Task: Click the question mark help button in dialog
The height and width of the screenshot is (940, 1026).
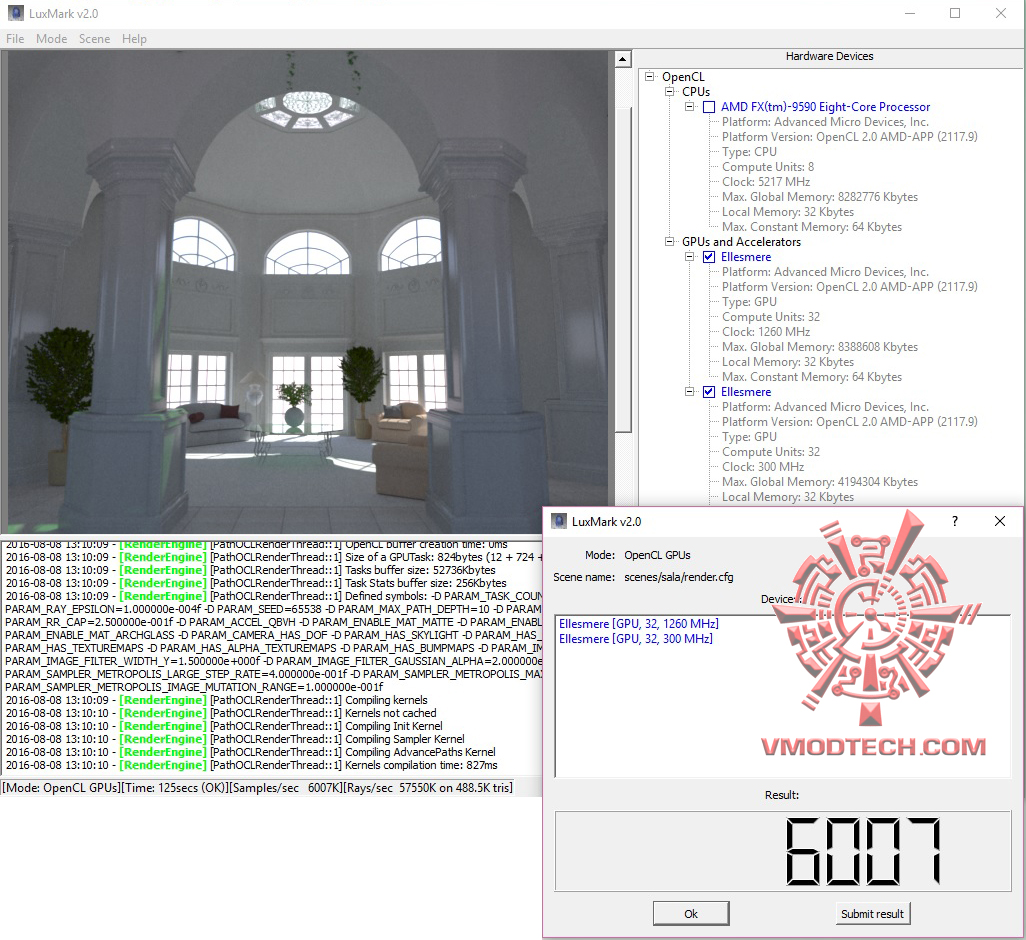Action: coord(955,521)
